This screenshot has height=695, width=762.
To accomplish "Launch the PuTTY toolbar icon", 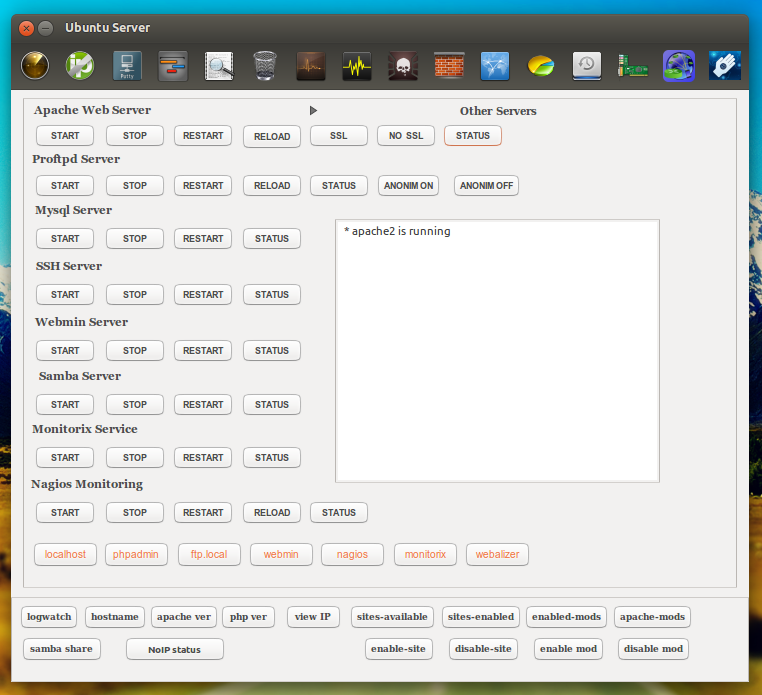I will pyautogui.click(x=127, y=66).
